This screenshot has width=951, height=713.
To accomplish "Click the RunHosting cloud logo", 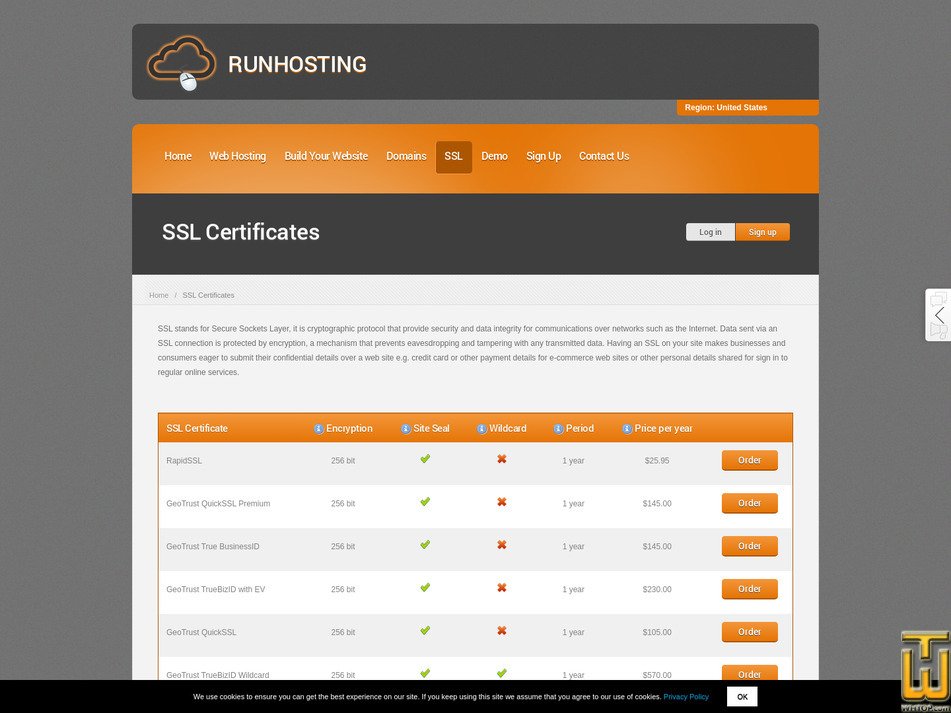I will (x=181, y=60).
